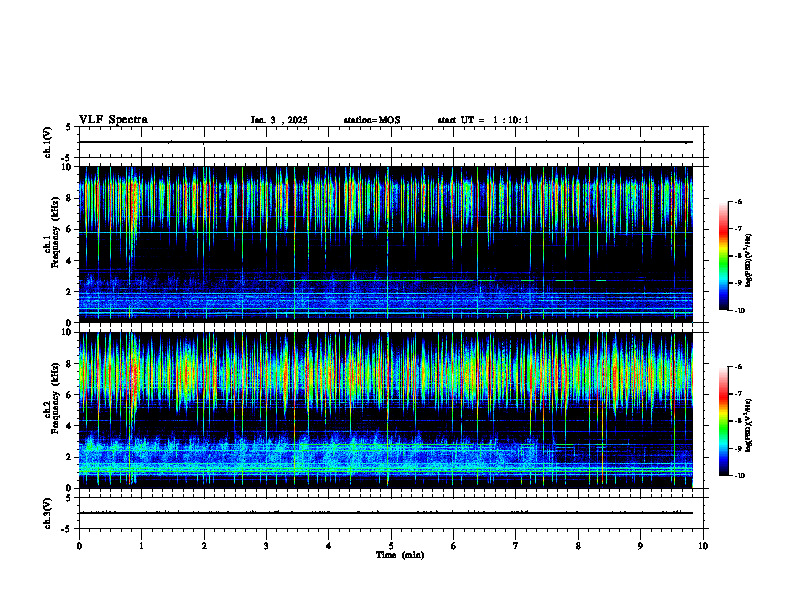The height and width of the screenshot is (612, 792).
Task: Select the date label "Jan. 3 , 2025"
Action: pos(279,120)
